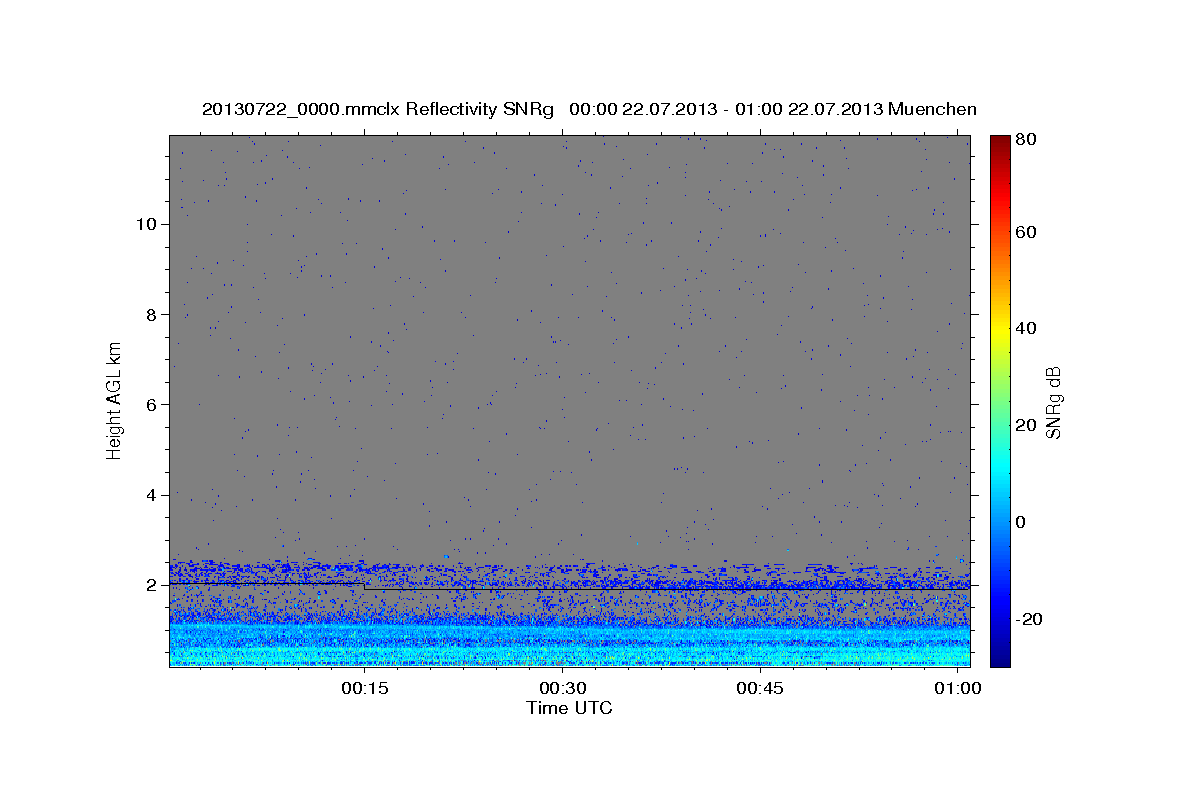Viewport: 1200px width, 800px height.
Task: Click the 'Time UTC' axis label
Action: click(569, 708)
